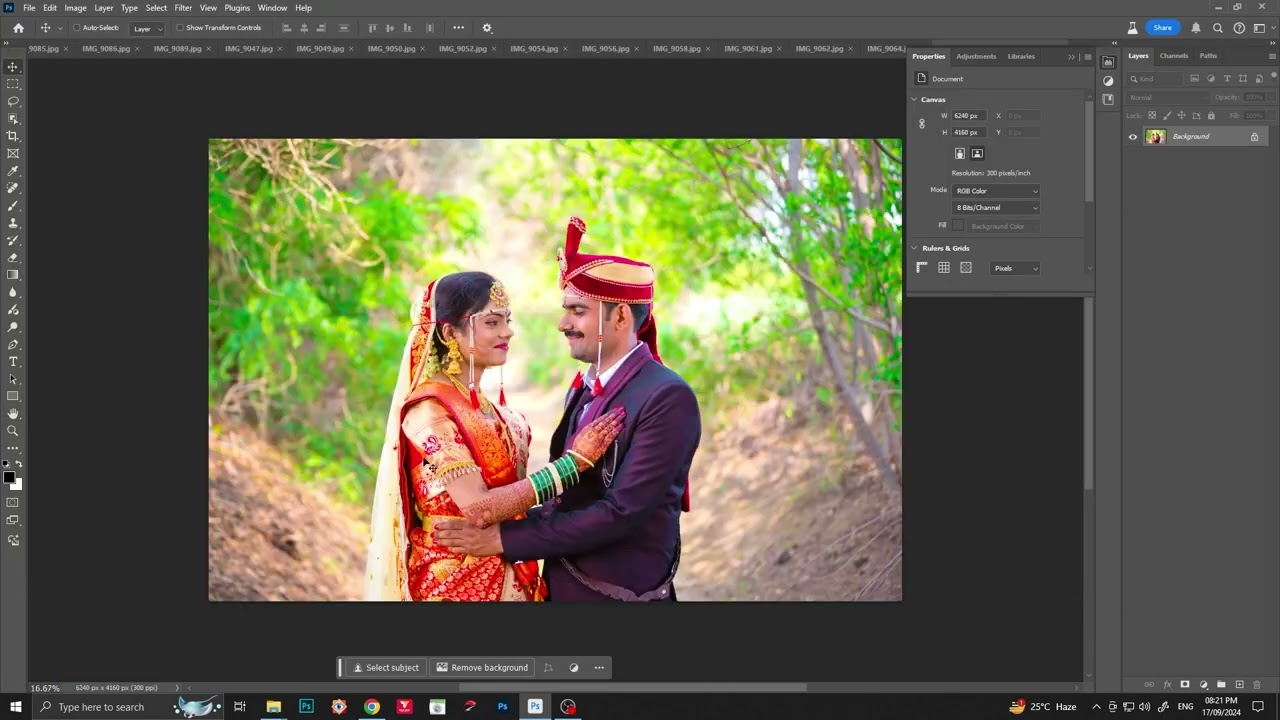Select the Zoom tool
Viewport: 1280px width, 720px height.
[x=13, y=431]
